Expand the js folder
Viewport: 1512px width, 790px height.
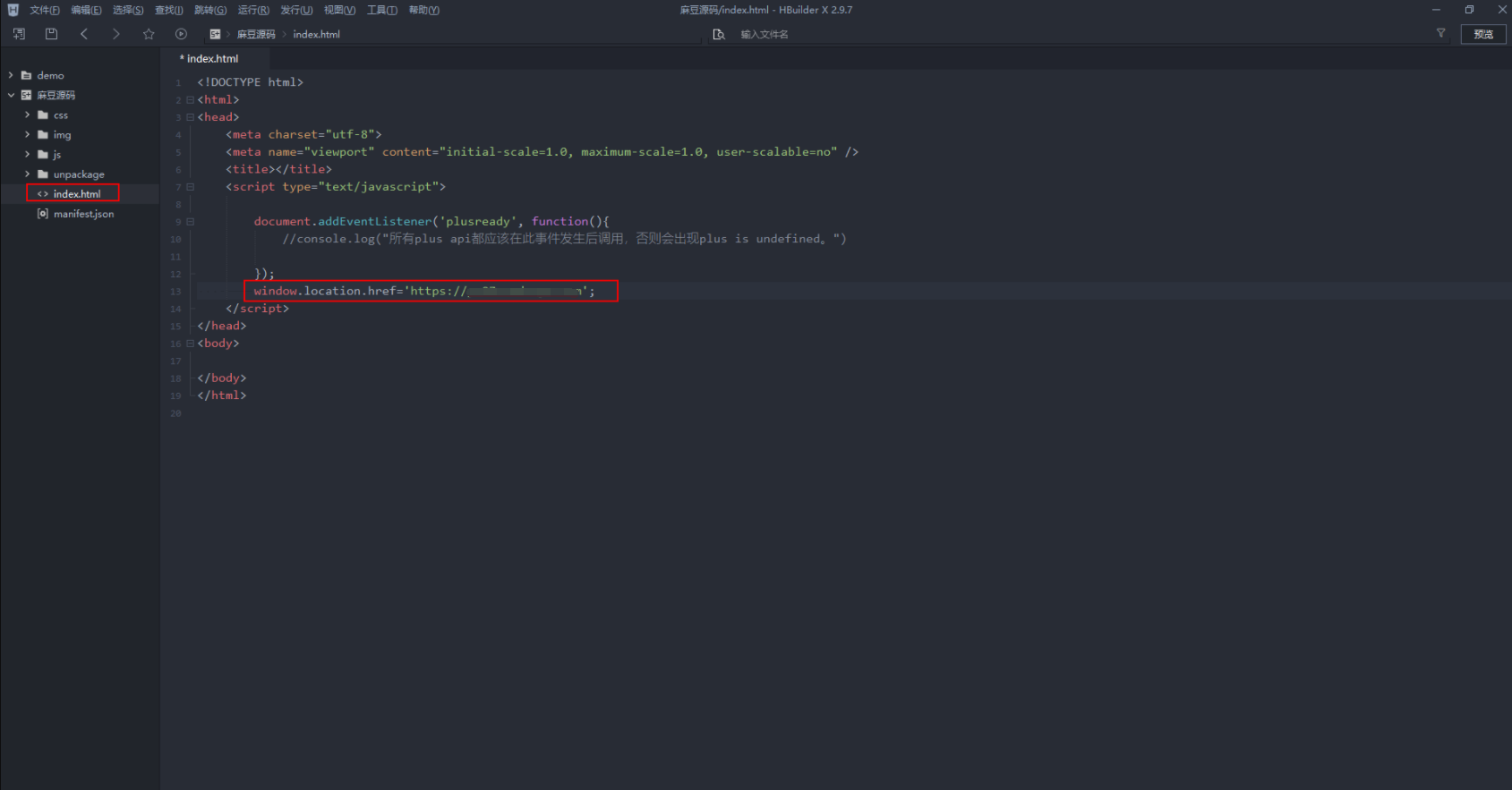coord(28,154)
